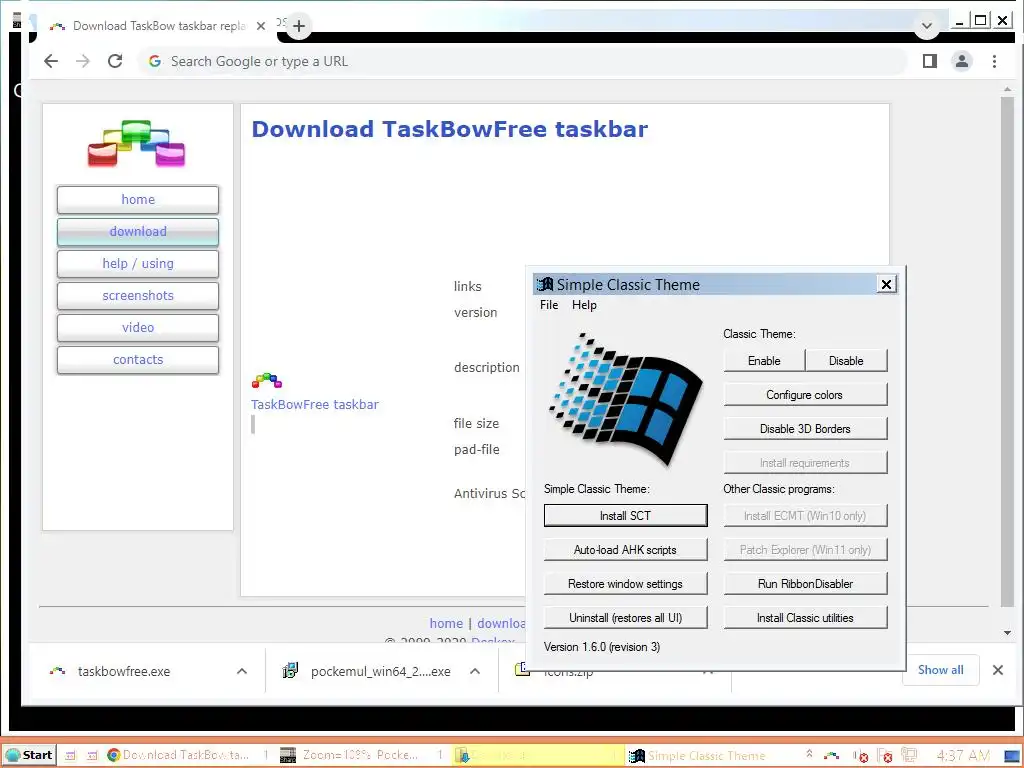Open the Chrome three-dot menu
1024x768 pixels.
pyautogui.click(x=994, y=61)
